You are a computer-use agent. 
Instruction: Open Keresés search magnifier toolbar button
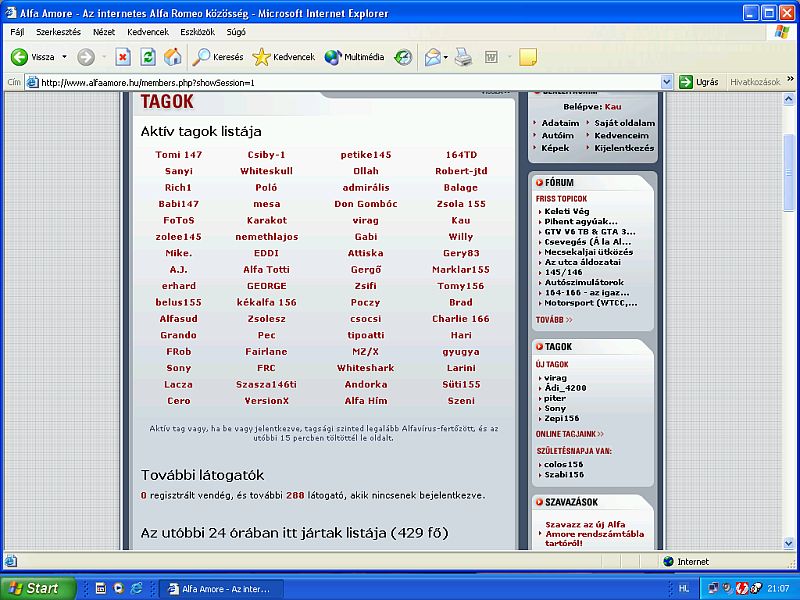coord(218,57)
